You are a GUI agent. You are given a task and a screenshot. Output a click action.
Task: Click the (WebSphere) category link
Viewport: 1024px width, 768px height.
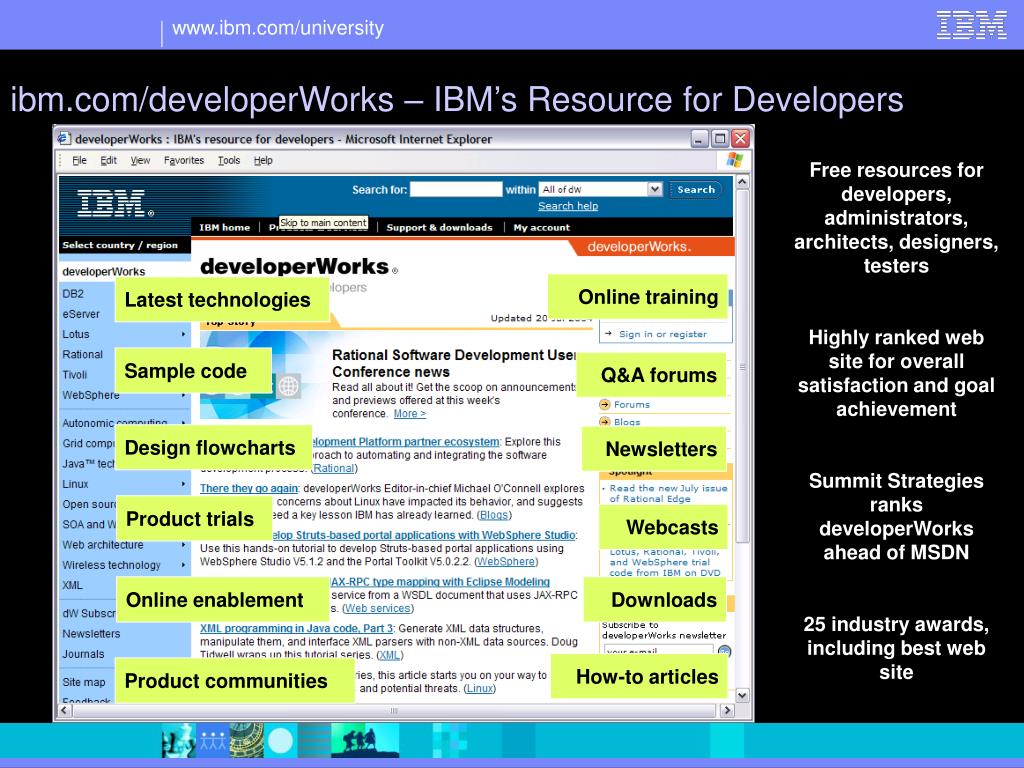point(506,561)
